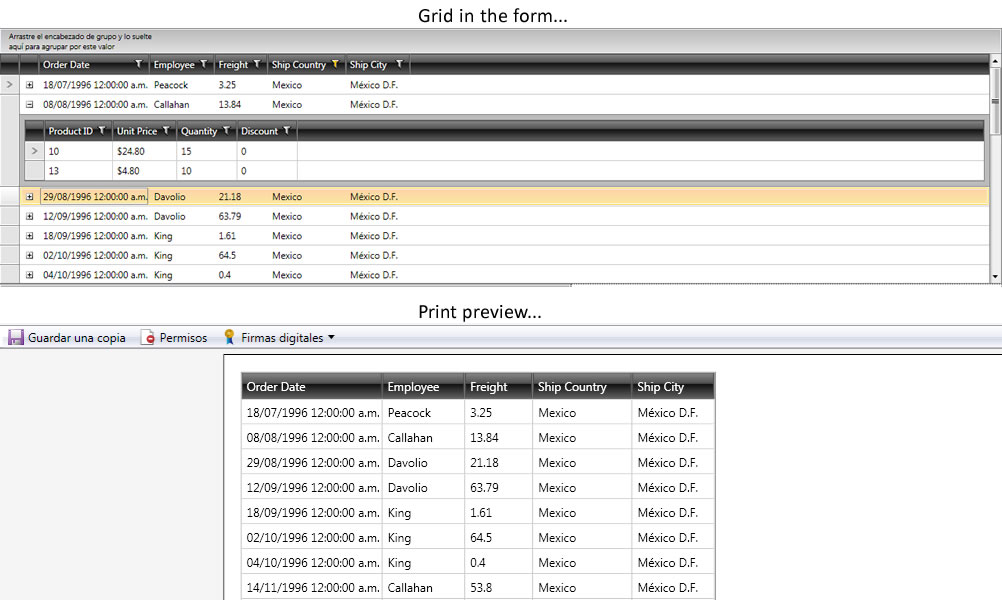Click freight '53.8' in the print preview
The height and width of the screenshot is (600, 1002).
pos(481,588)
